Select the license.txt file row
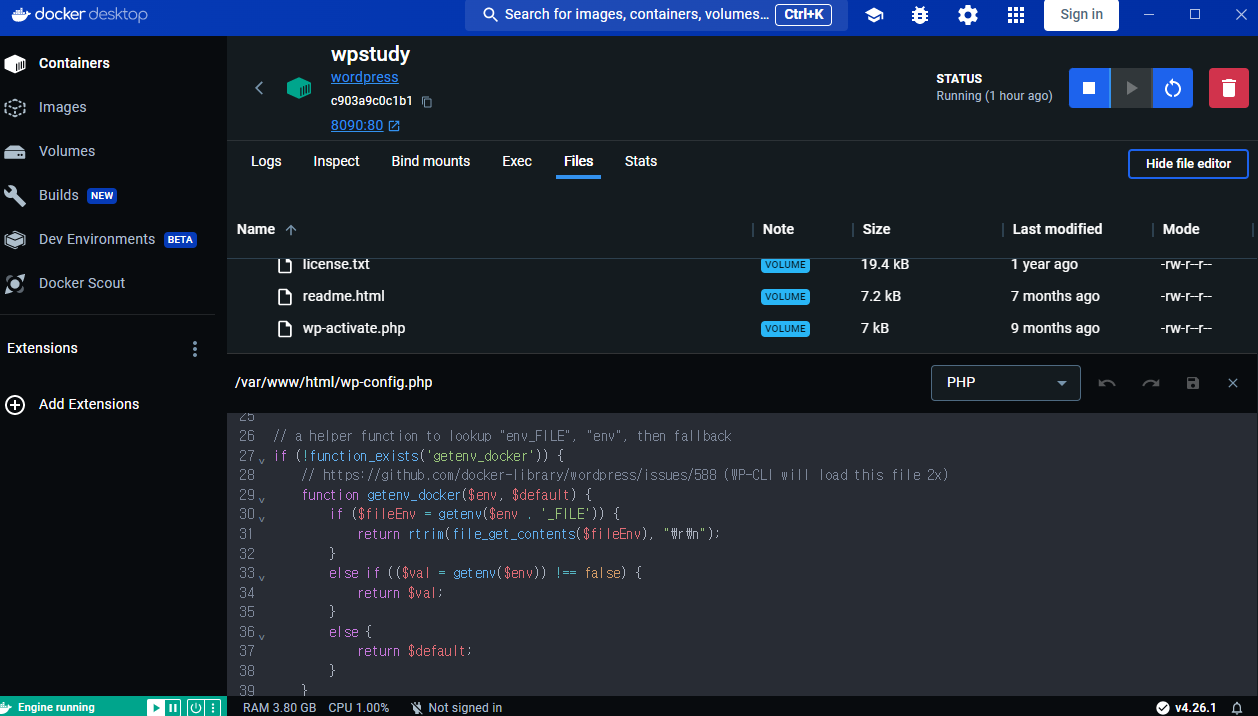This screenshot has width=1258, height=716. click(742, 264)
